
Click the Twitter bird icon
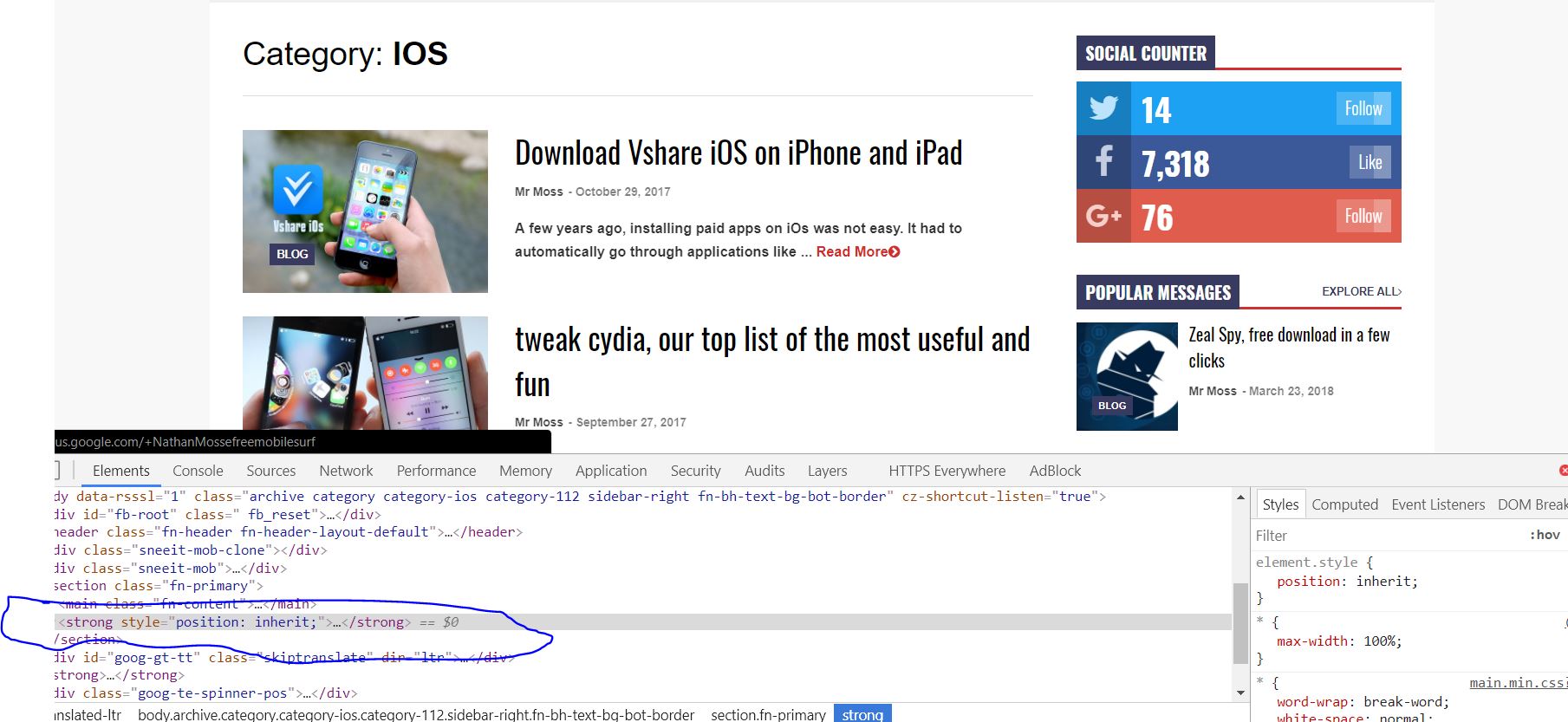tap(1103, 109)
